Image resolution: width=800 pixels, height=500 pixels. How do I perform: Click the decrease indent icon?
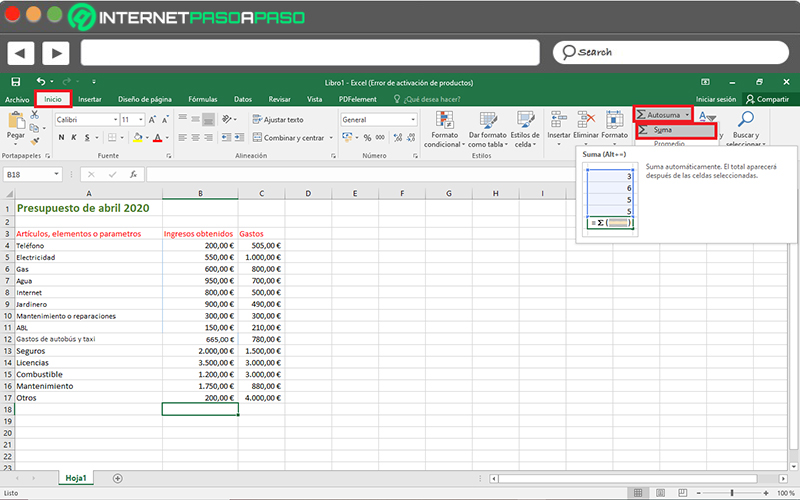click(x=227, y=138)
